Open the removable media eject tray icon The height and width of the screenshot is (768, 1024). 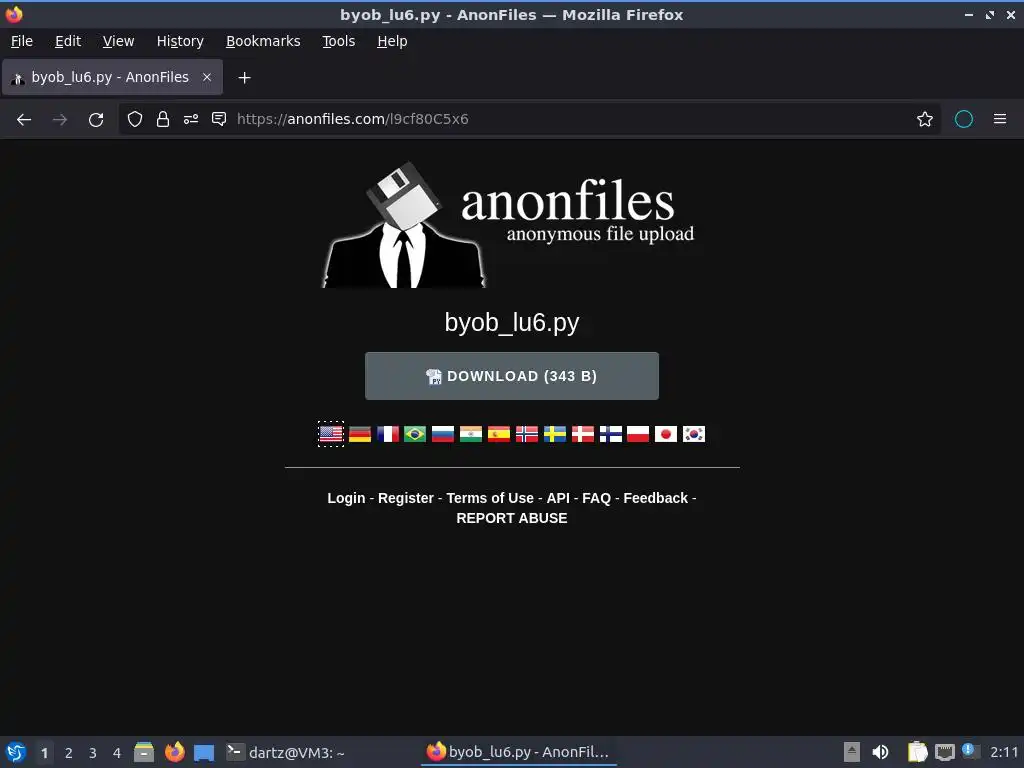pyautogui.click(x=852, y=752)
